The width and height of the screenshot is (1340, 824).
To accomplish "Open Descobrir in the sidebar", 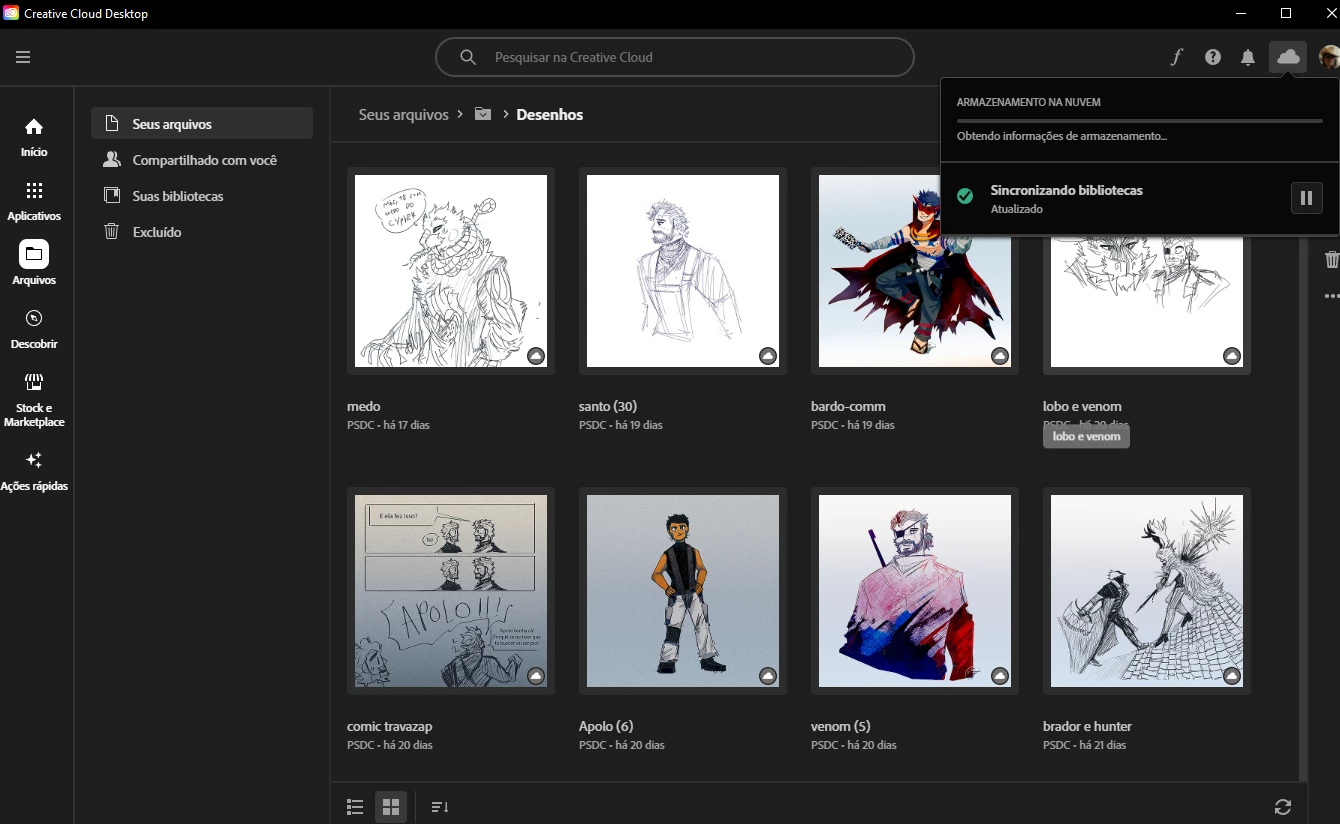I will pyautogui.click(x=34, y=328).
